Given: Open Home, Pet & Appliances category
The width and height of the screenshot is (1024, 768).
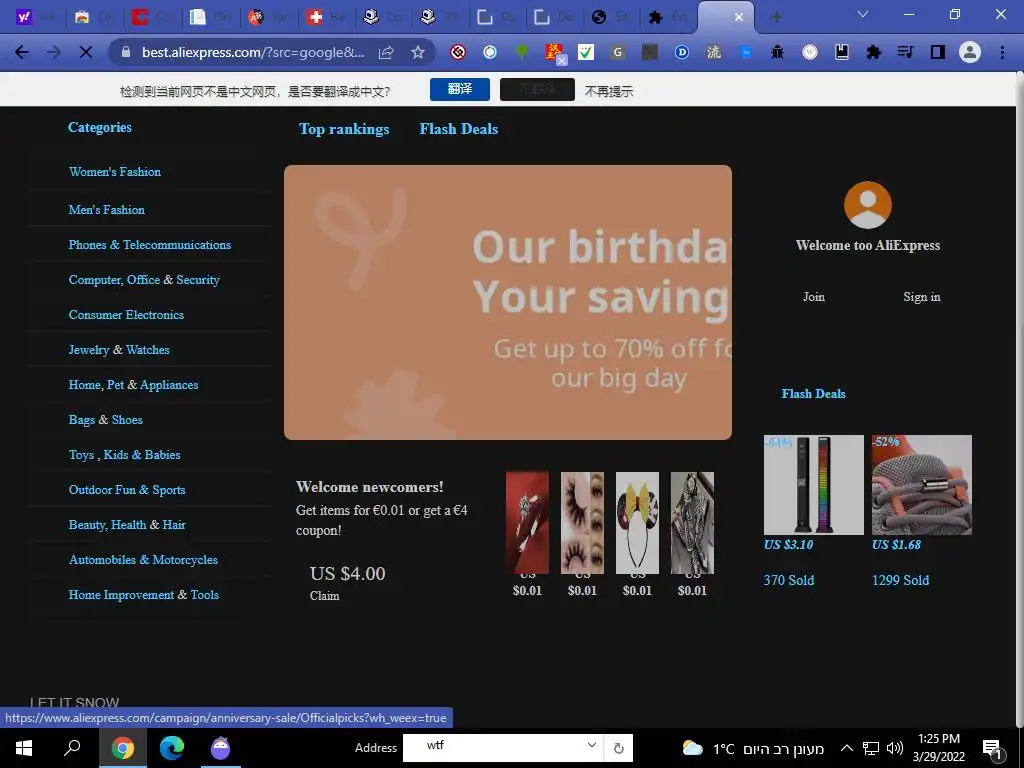Looking at the screenshot, I should coord(133,385).
